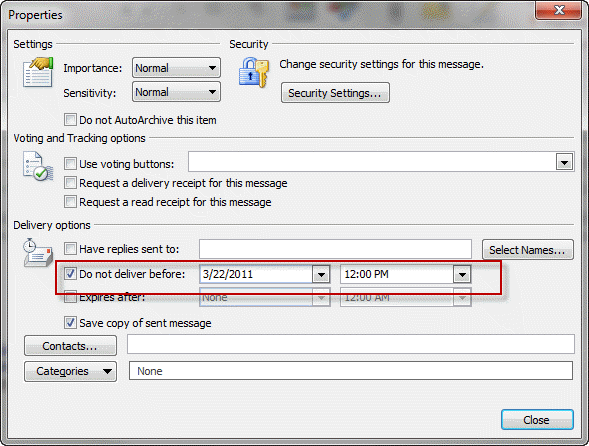Open the Sensitivity dropdown
589x446 pixels.
176,92
